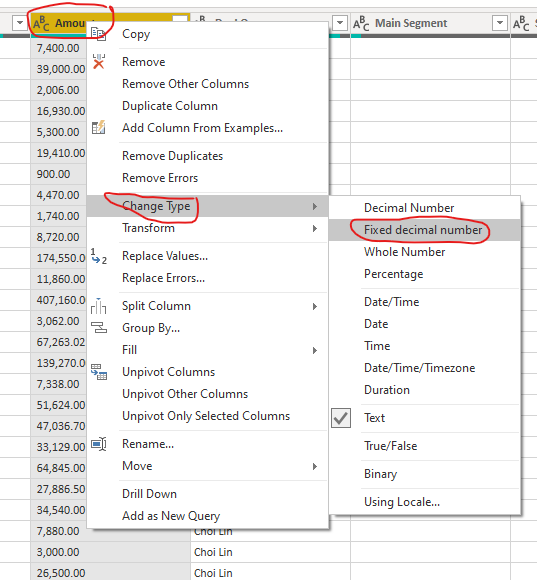Viewport: 537px width, 580px height.
Task: Click the Copy icon in context menu
Action: [99, 34]
